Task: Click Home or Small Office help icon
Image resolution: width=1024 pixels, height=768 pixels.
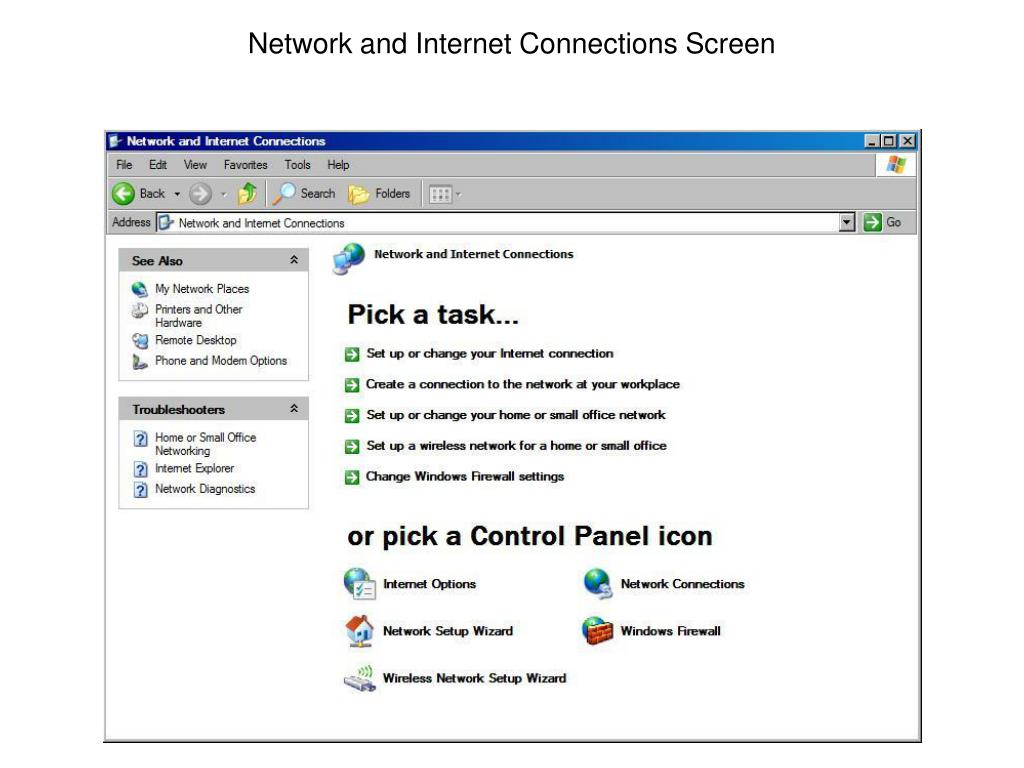Action: tap(140, 438)
